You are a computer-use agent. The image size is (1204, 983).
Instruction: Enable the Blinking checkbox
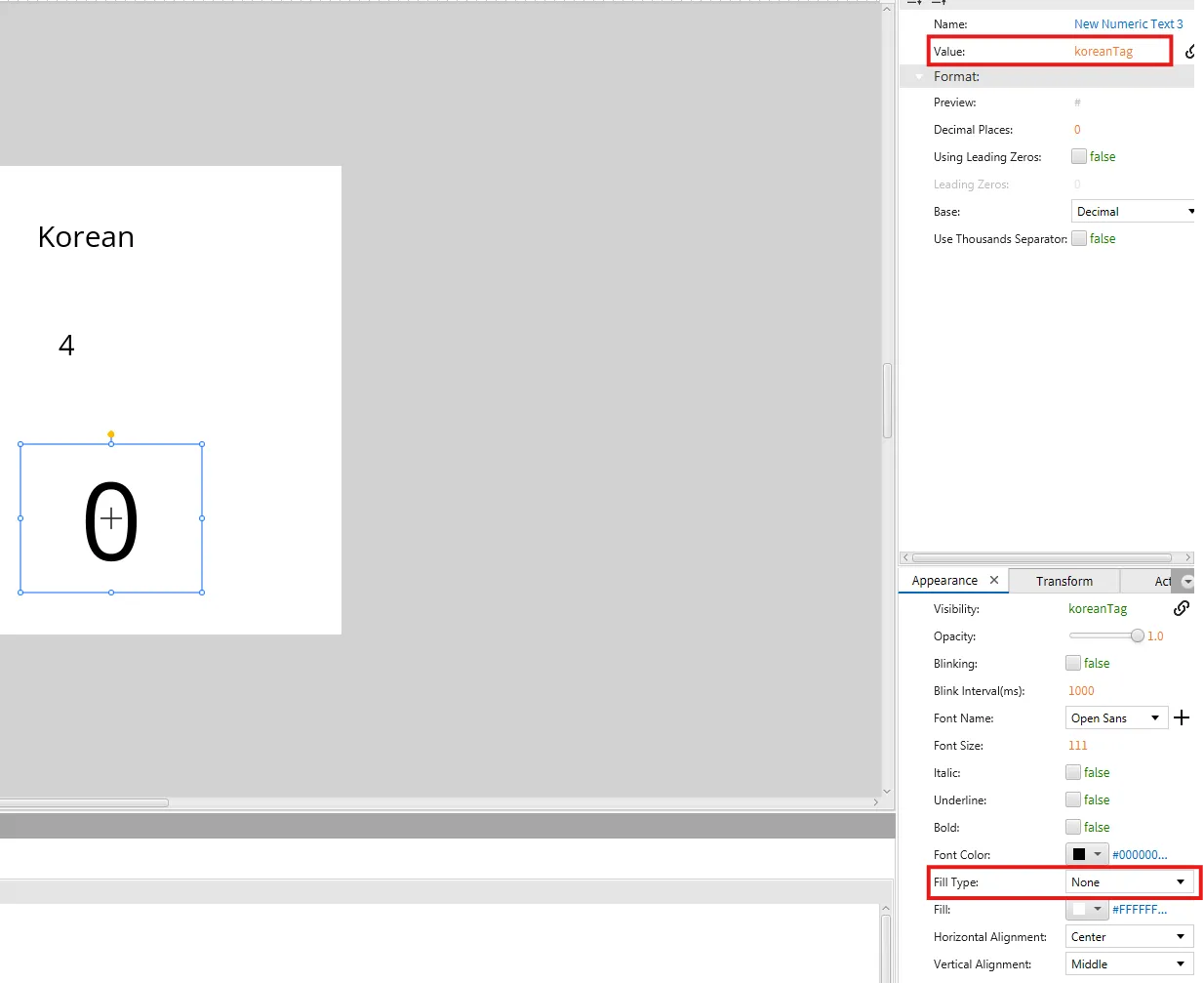click(1073, 663)
